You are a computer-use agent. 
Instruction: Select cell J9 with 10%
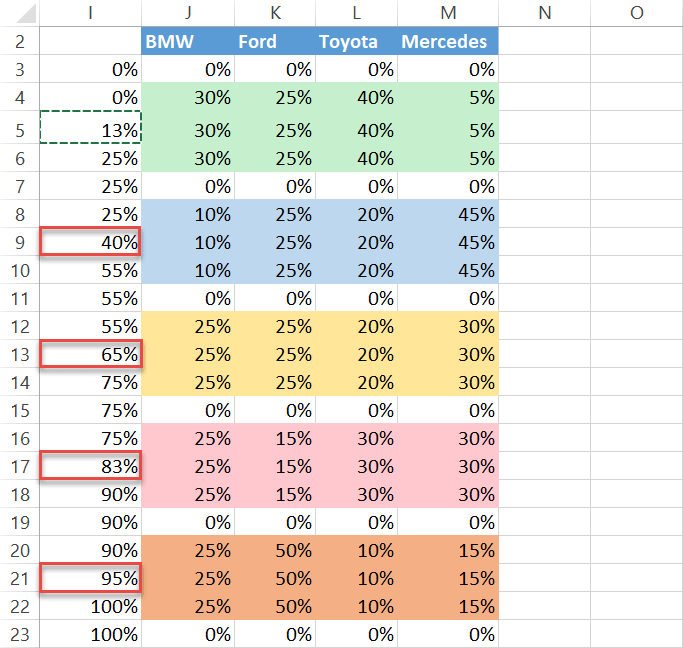click(x=188, y=242)
